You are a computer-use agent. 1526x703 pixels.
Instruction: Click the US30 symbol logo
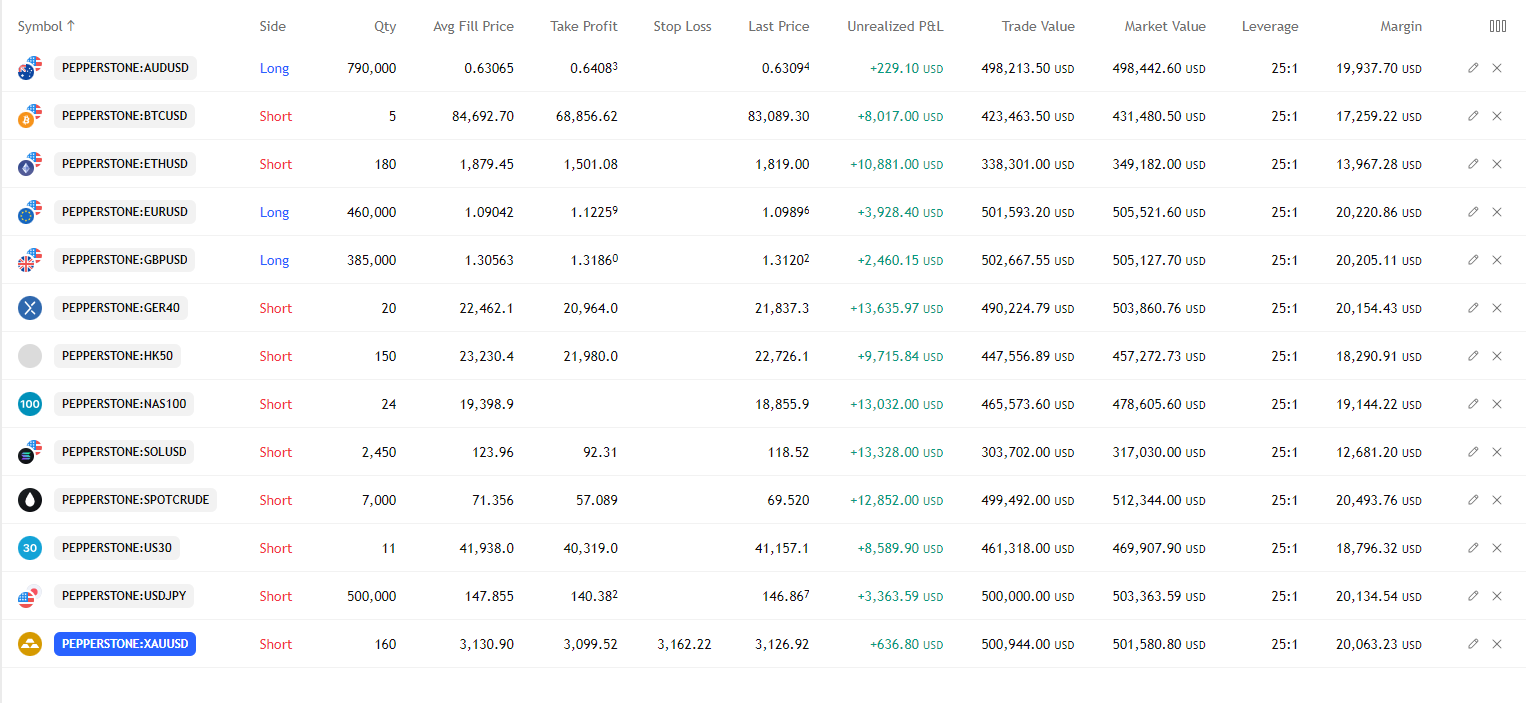[30, 548]
